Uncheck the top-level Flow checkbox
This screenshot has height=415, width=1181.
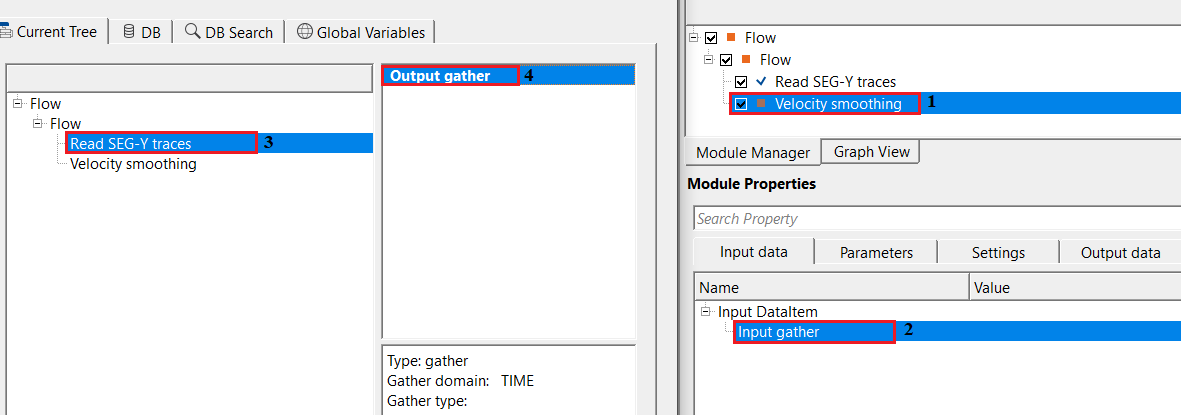point(711,38)
